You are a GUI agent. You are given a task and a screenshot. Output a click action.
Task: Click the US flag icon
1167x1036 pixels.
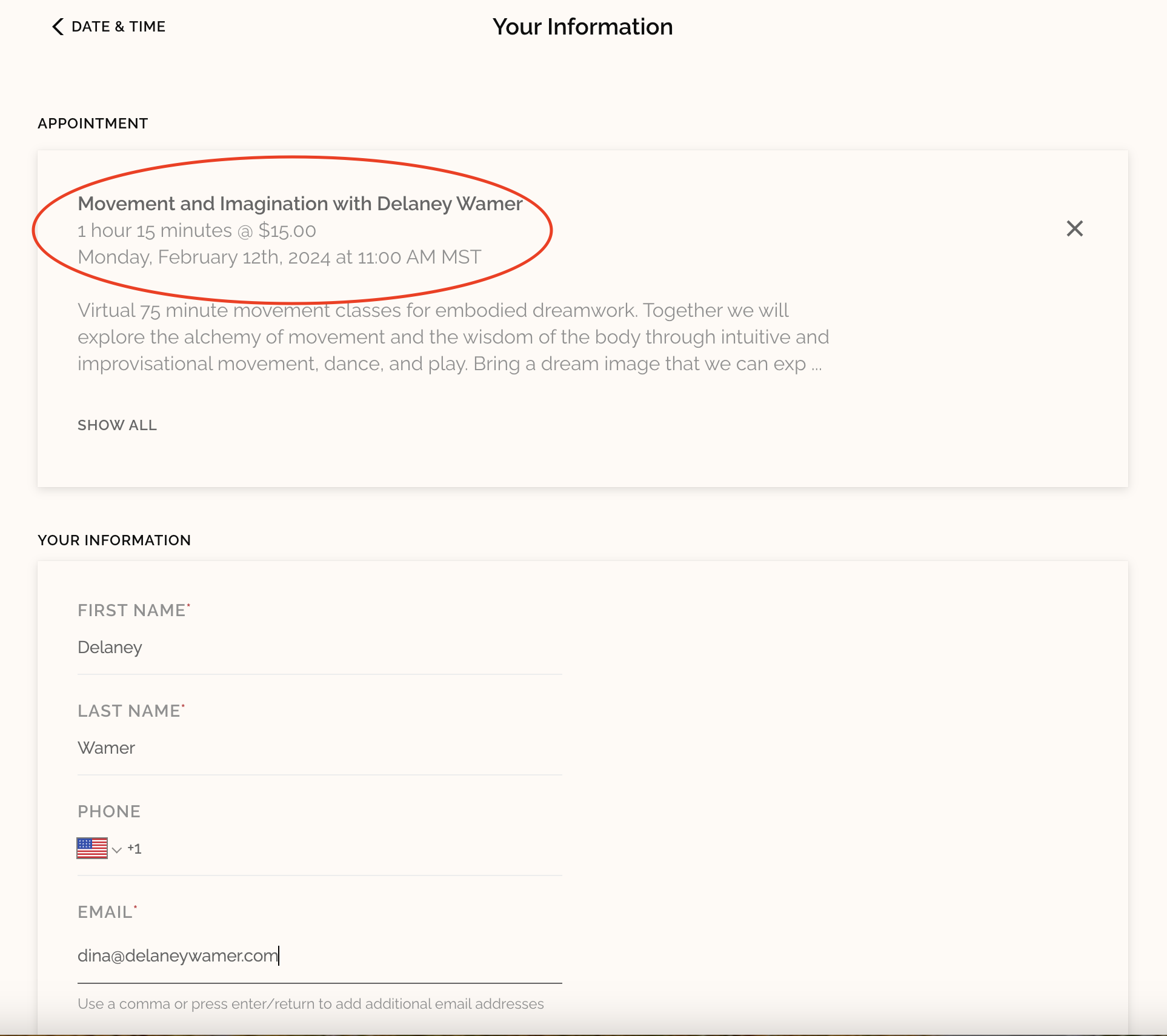92,848
